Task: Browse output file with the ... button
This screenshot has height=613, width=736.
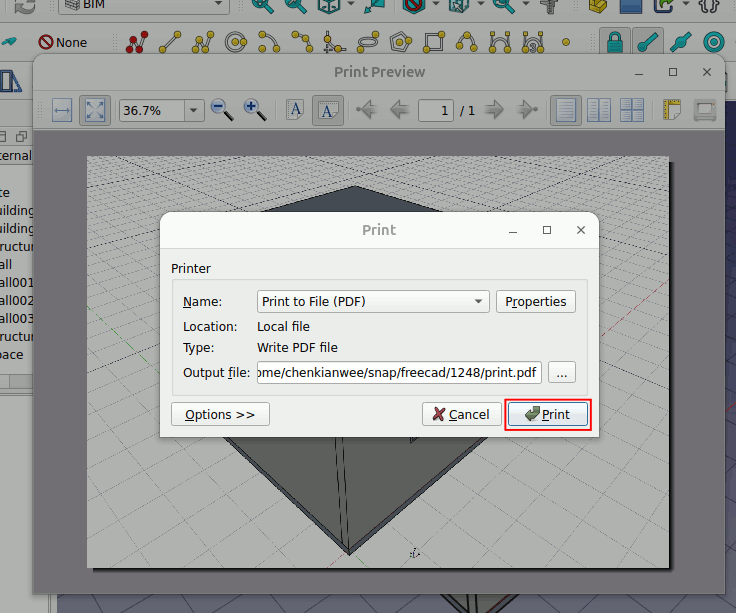Action: click(561, 373)
